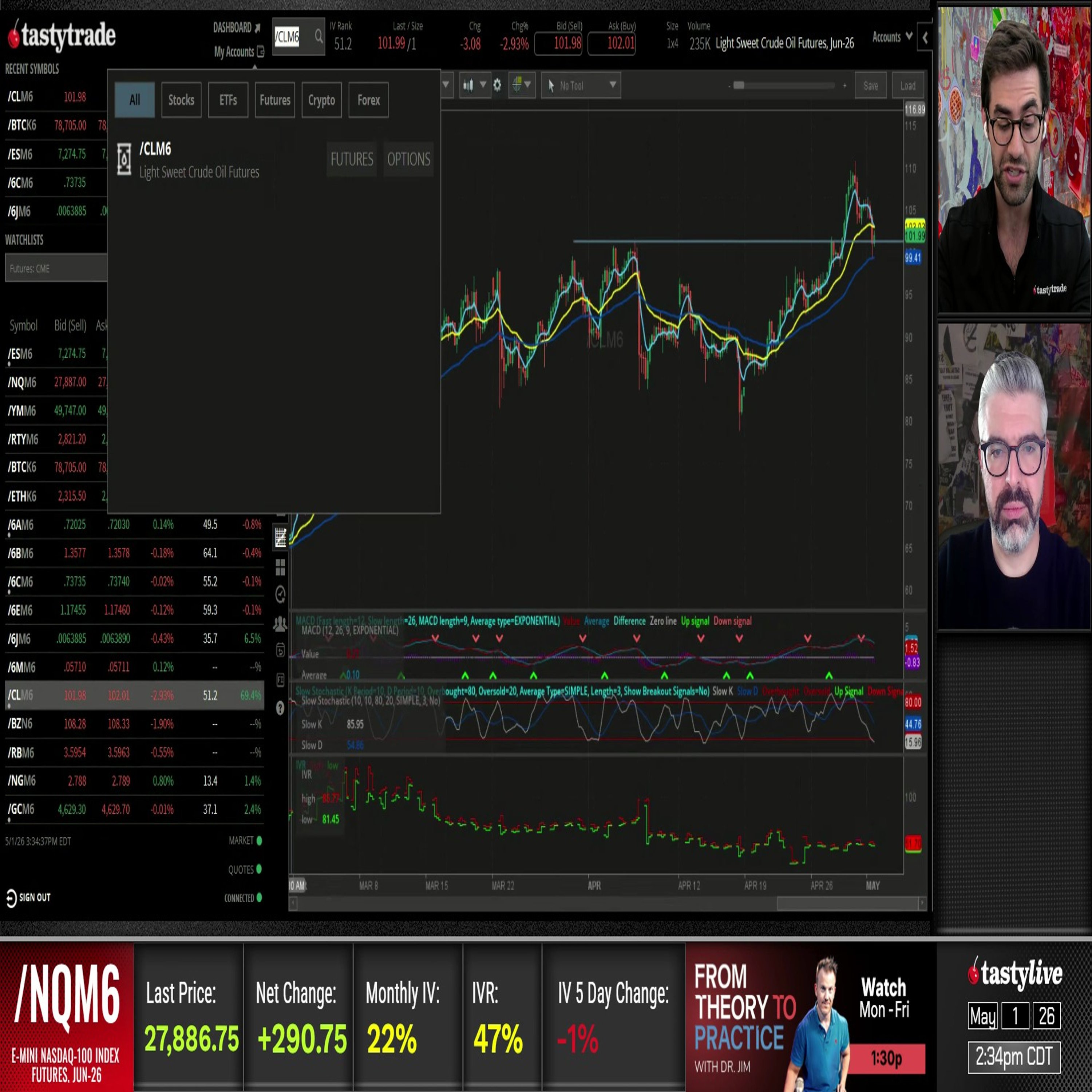
Task: Open the No Tool drawing tool dropdown
Action: pyautogui.click(x=581, y=85)
